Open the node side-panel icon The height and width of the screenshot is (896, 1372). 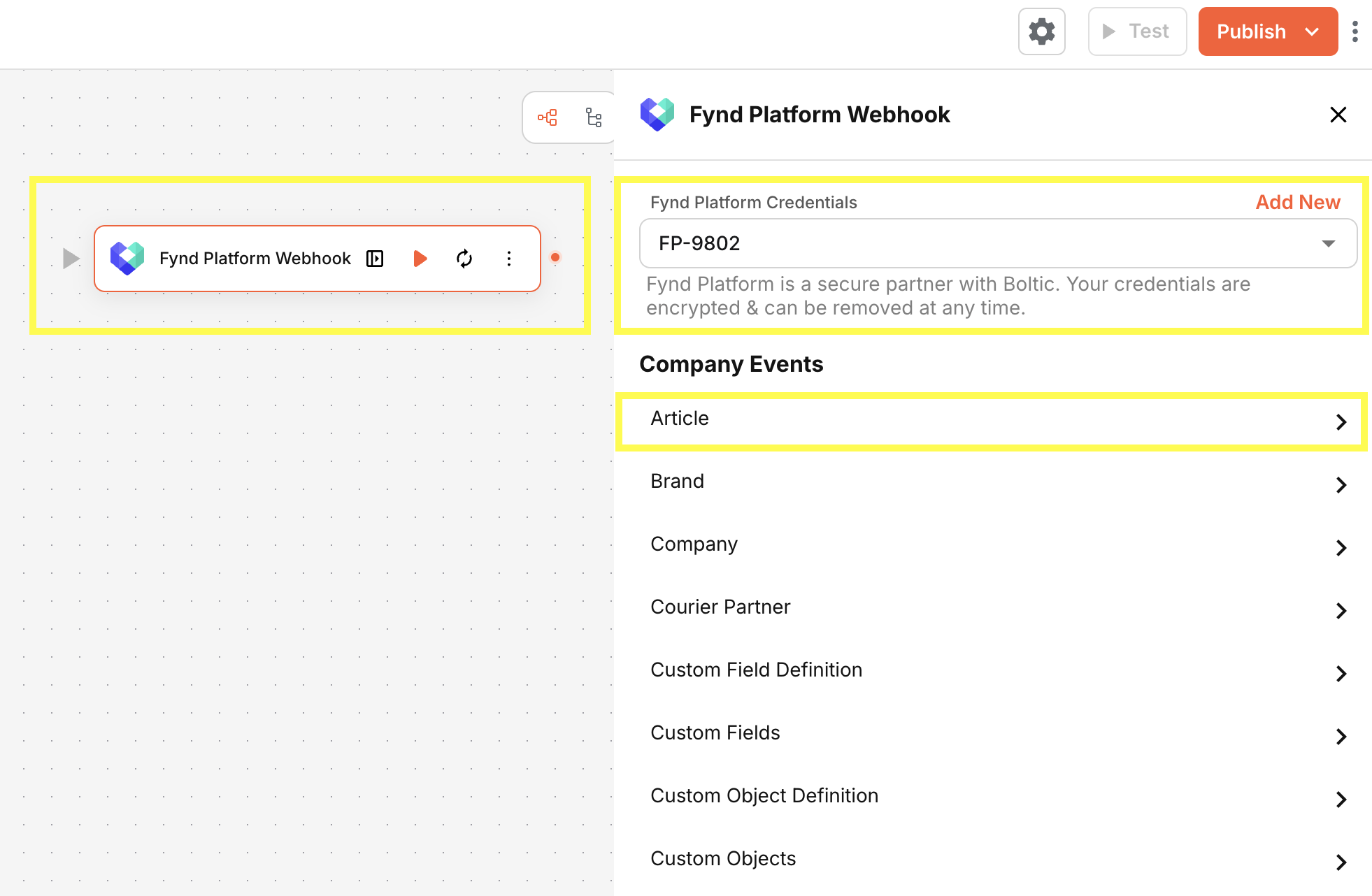pos(375,259)
